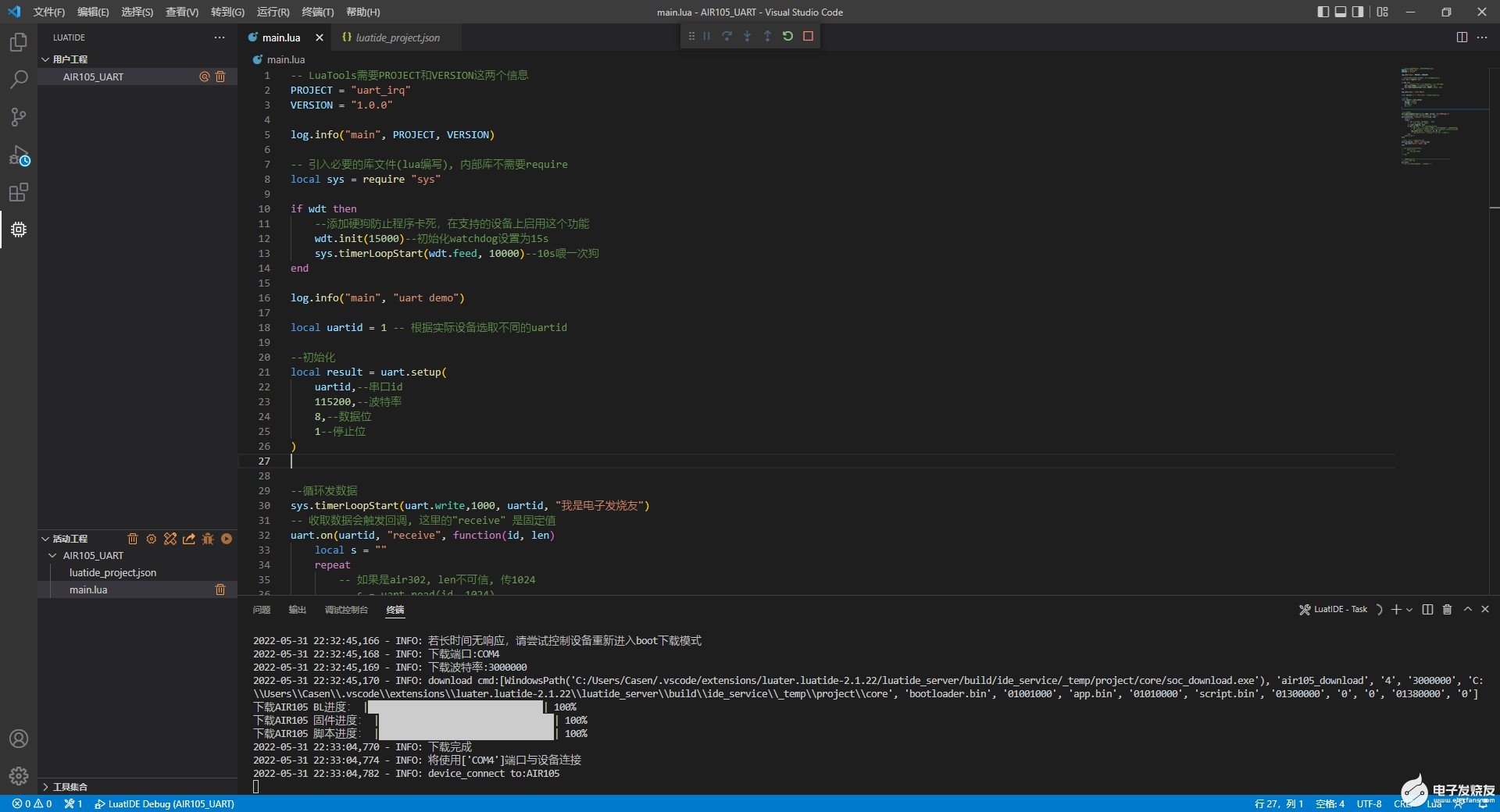The width and height of the screenshot is (1500, 812).
Task: Select main.lua in the 活动工程 tree
Action: pos(88,589)
